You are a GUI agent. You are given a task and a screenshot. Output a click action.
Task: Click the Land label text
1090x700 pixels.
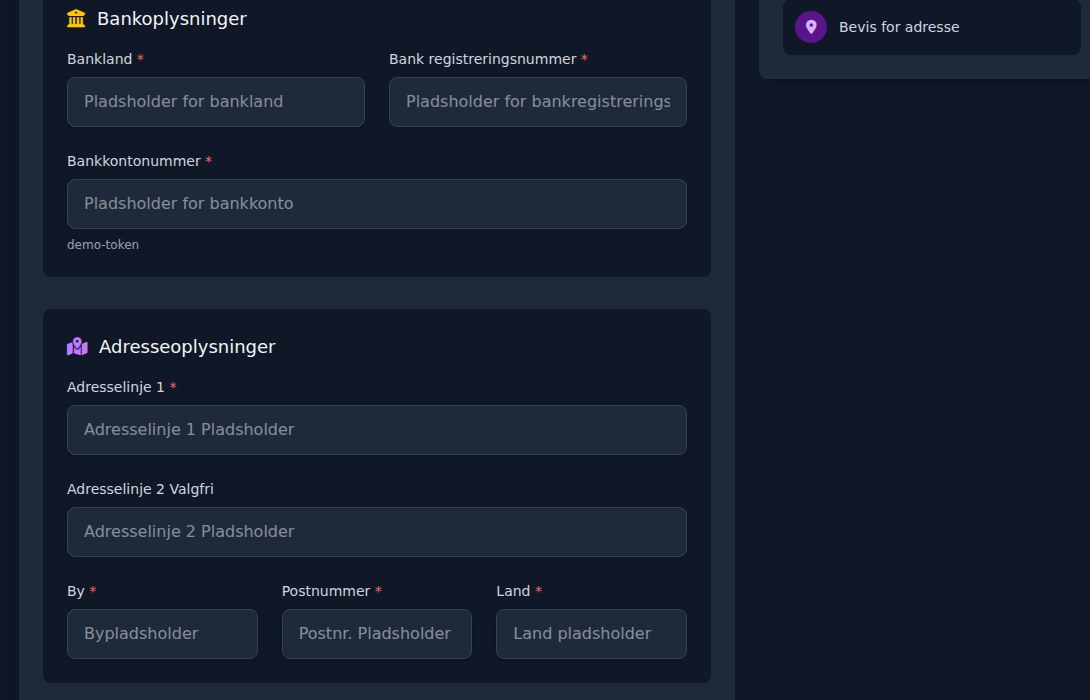(x=513, y=592)
